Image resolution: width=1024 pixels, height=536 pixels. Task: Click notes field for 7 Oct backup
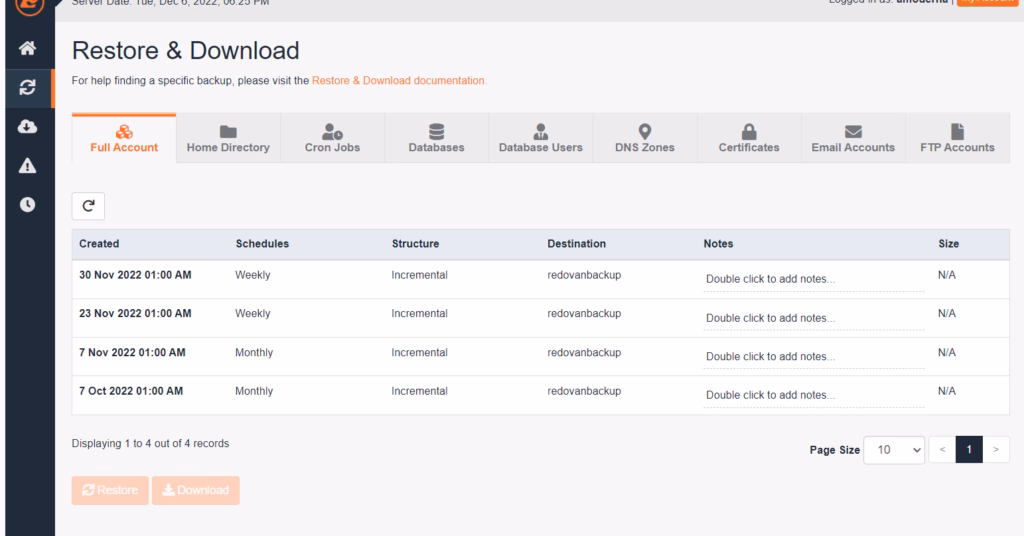pyautogui.click(x=814, y=396)
